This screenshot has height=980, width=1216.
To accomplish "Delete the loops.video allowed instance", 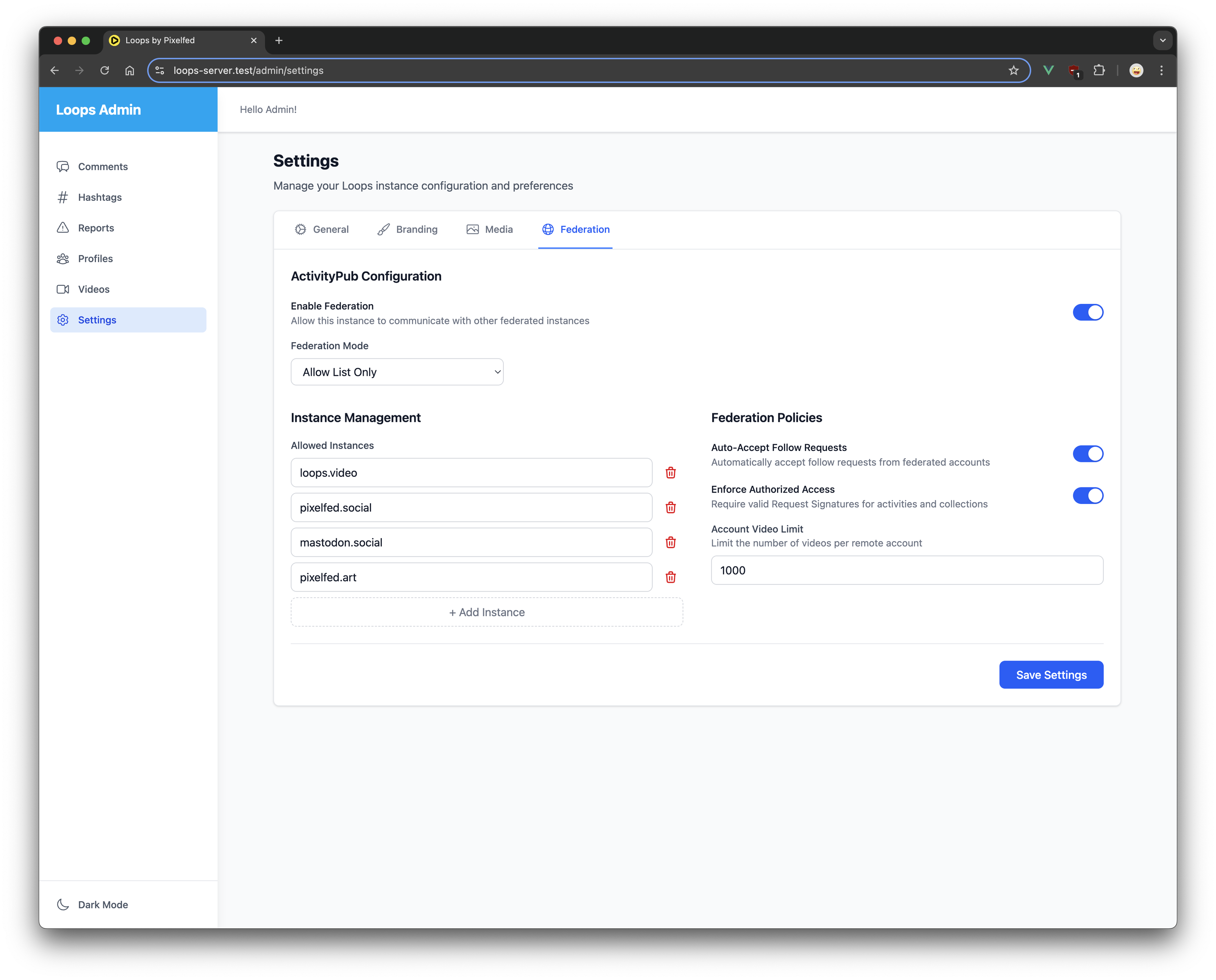I will point(670,473).
